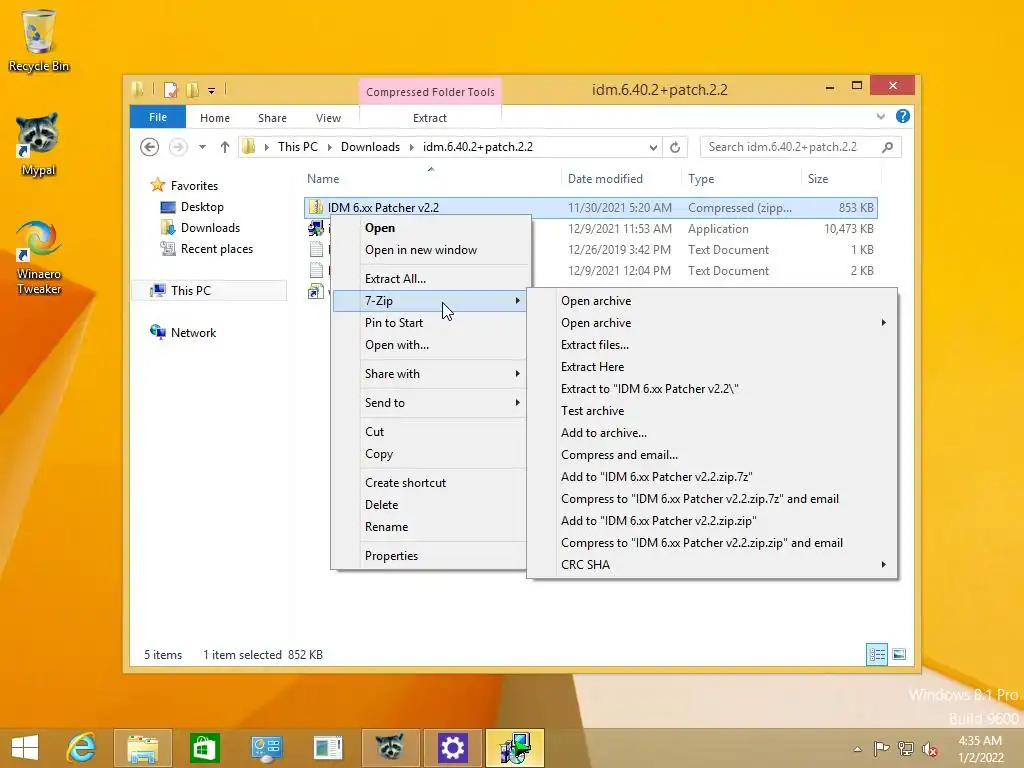This screenshot has height=768, width=1024.
Task: Click the Properties quick access toolbar icon
Action: [170, 89]
